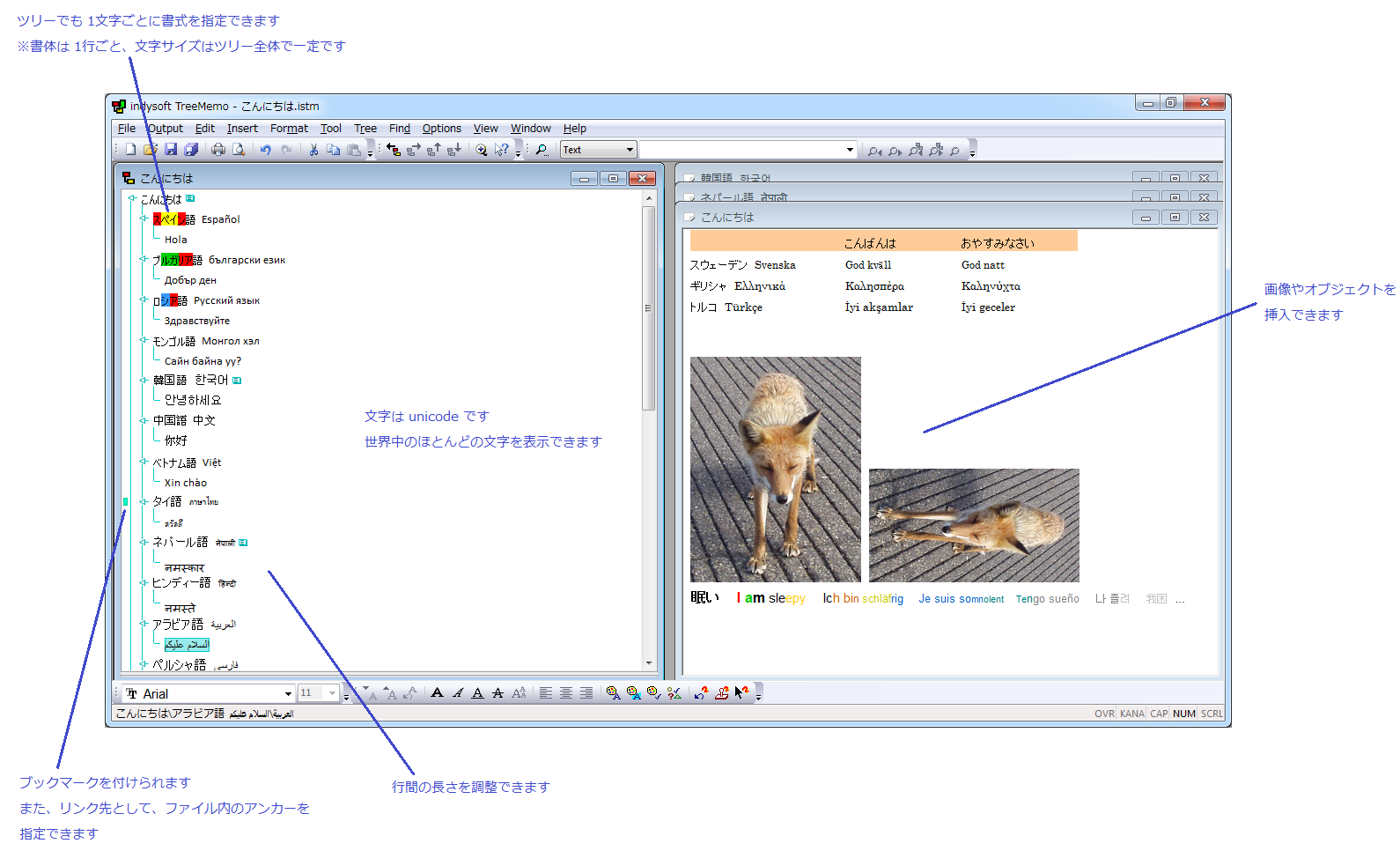The width and height of the screenshot is (1400, 851).
Task: Open the File menu
Action: point(127,129)
